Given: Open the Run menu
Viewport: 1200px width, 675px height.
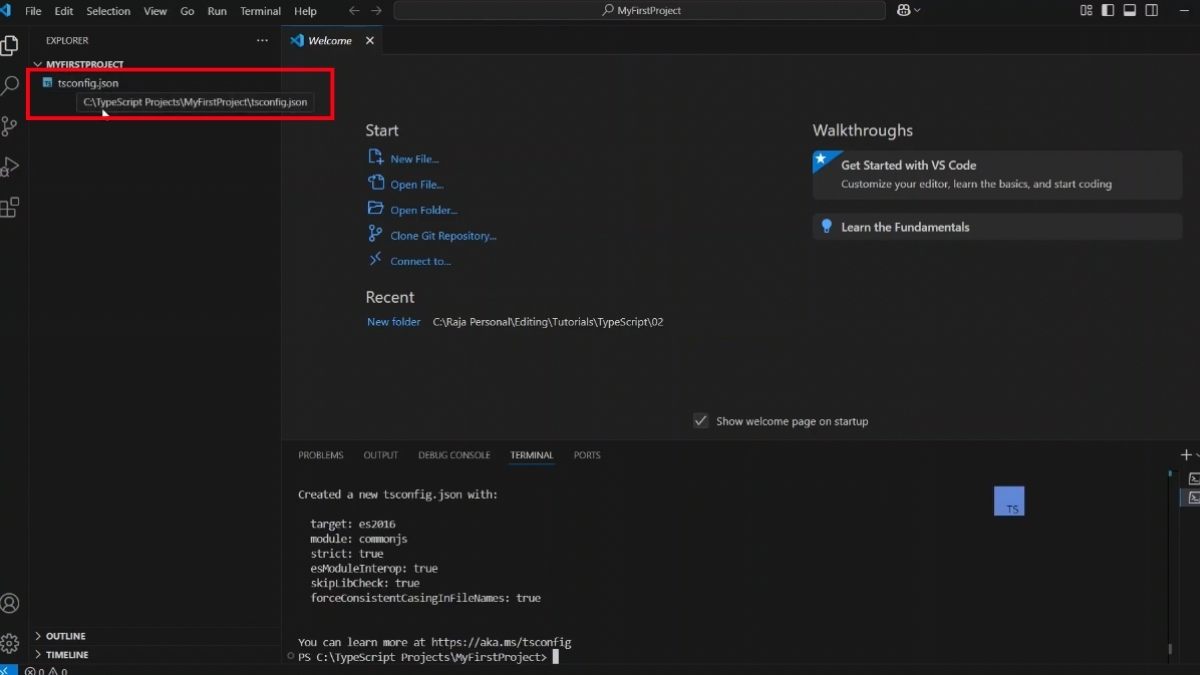Looking at the screenshot, I should (217, 11).
